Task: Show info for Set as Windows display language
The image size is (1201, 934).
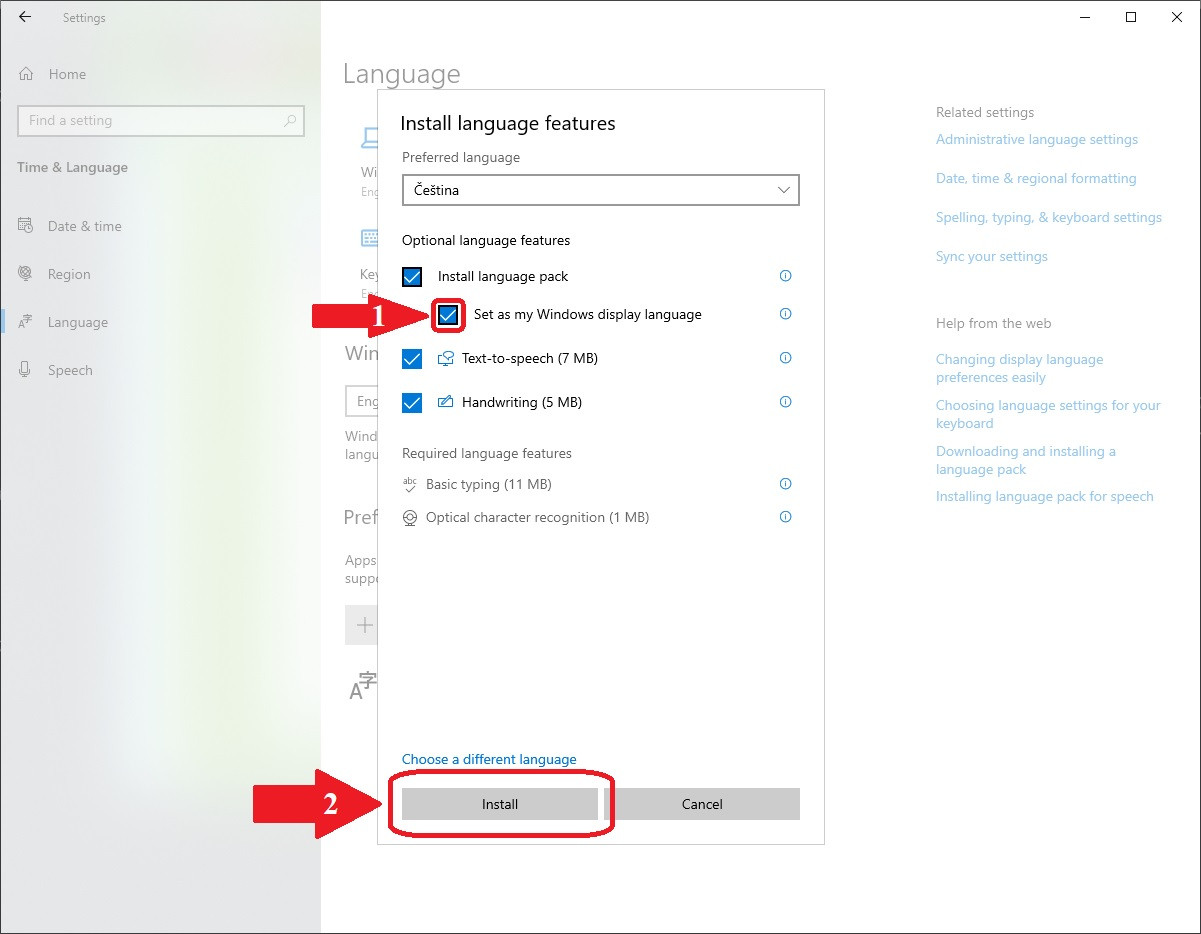Action: click(785, 314)
